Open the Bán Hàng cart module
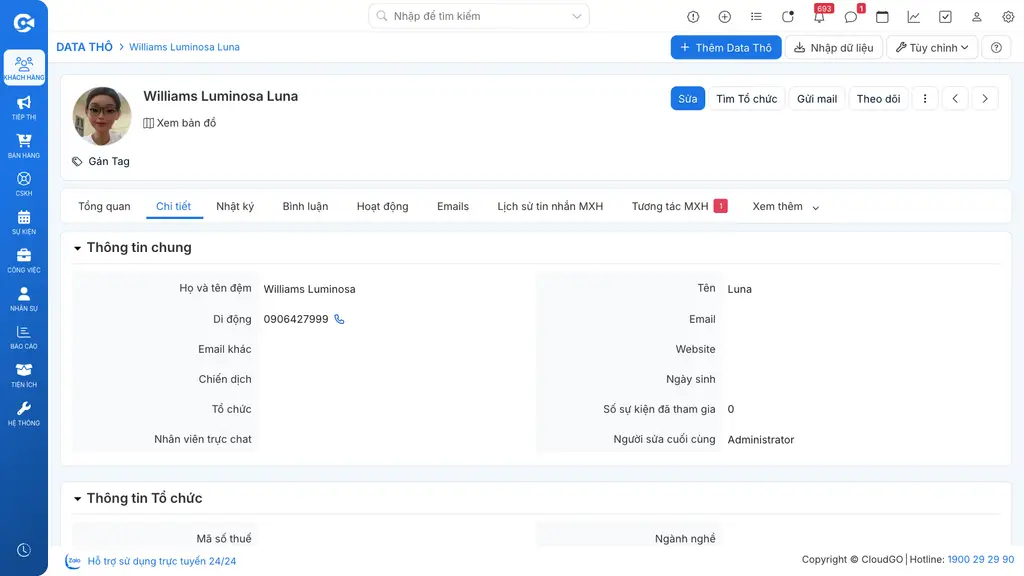The height and width of the screenshot is (576, 1024). (24, 146)
